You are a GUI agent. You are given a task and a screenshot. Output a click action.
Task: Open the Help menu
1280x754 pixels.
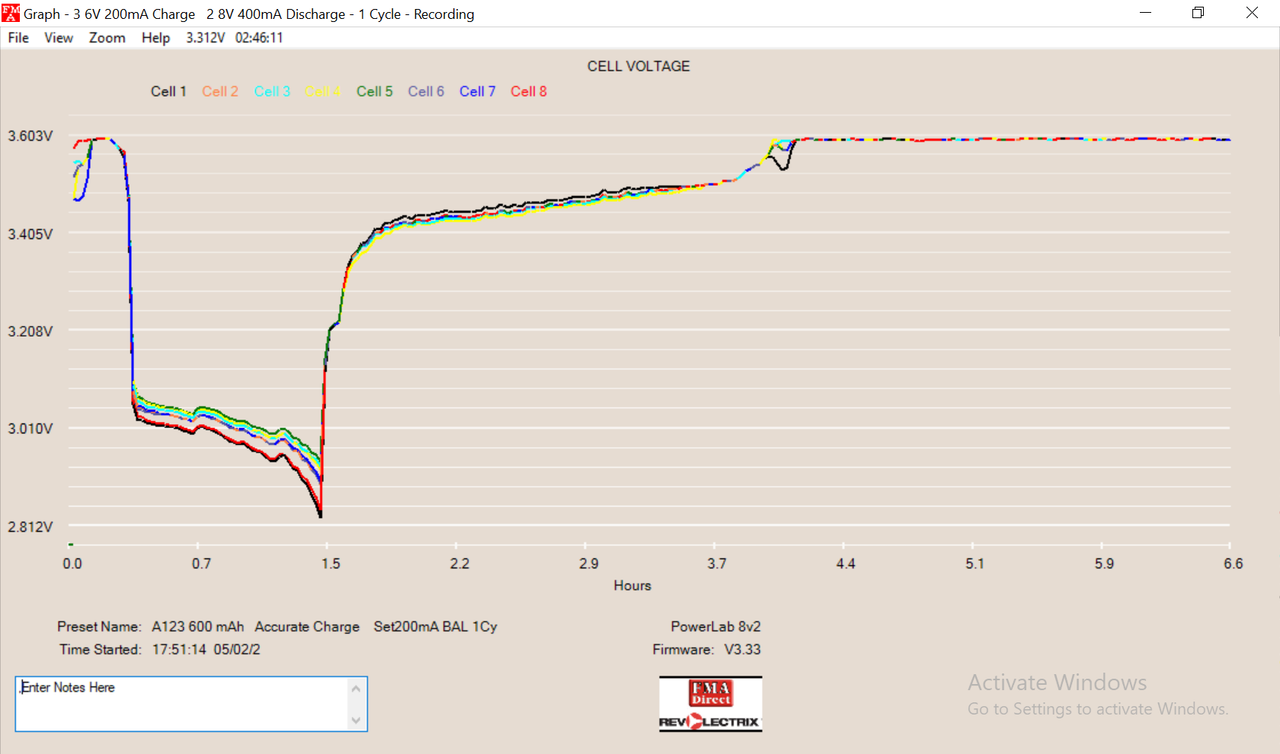pos(156,38)
